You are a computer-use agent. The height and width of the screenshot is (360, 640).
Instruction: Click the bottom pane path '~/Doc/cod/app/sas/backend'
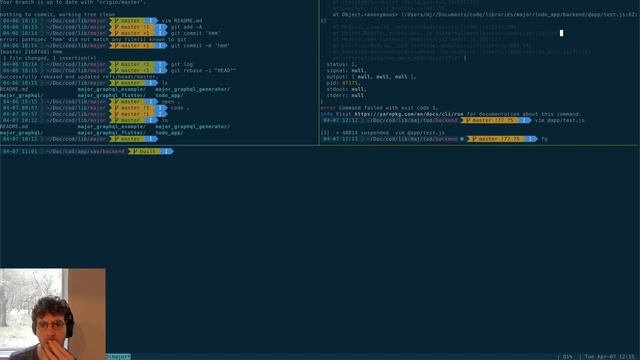coord(86,151)
